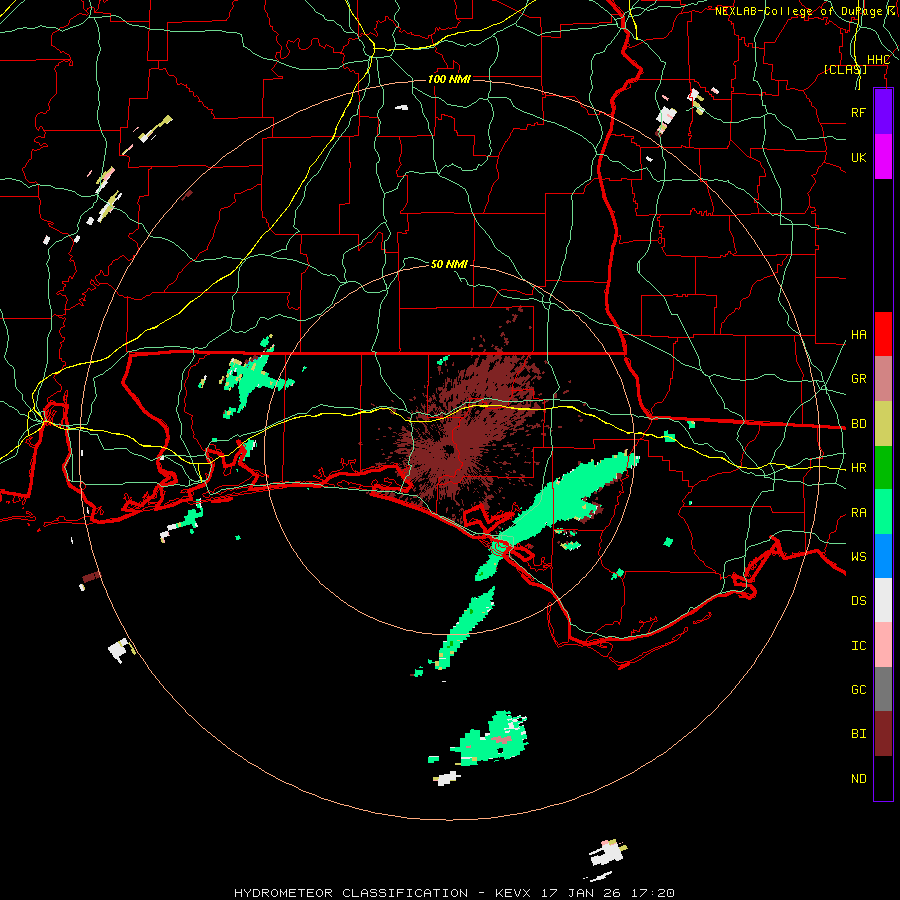
Task: Click the DS legend label
Action: tap(859, 601)
